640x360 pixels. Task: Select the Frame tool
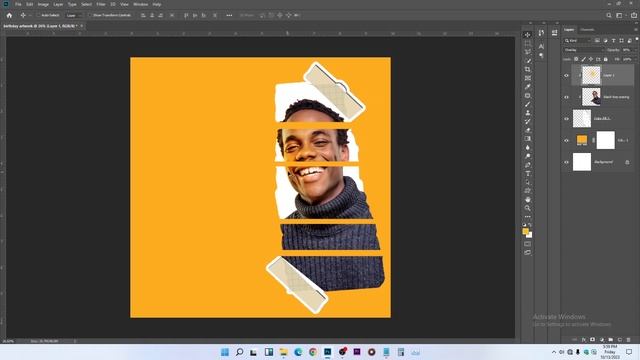coord(527,78)
